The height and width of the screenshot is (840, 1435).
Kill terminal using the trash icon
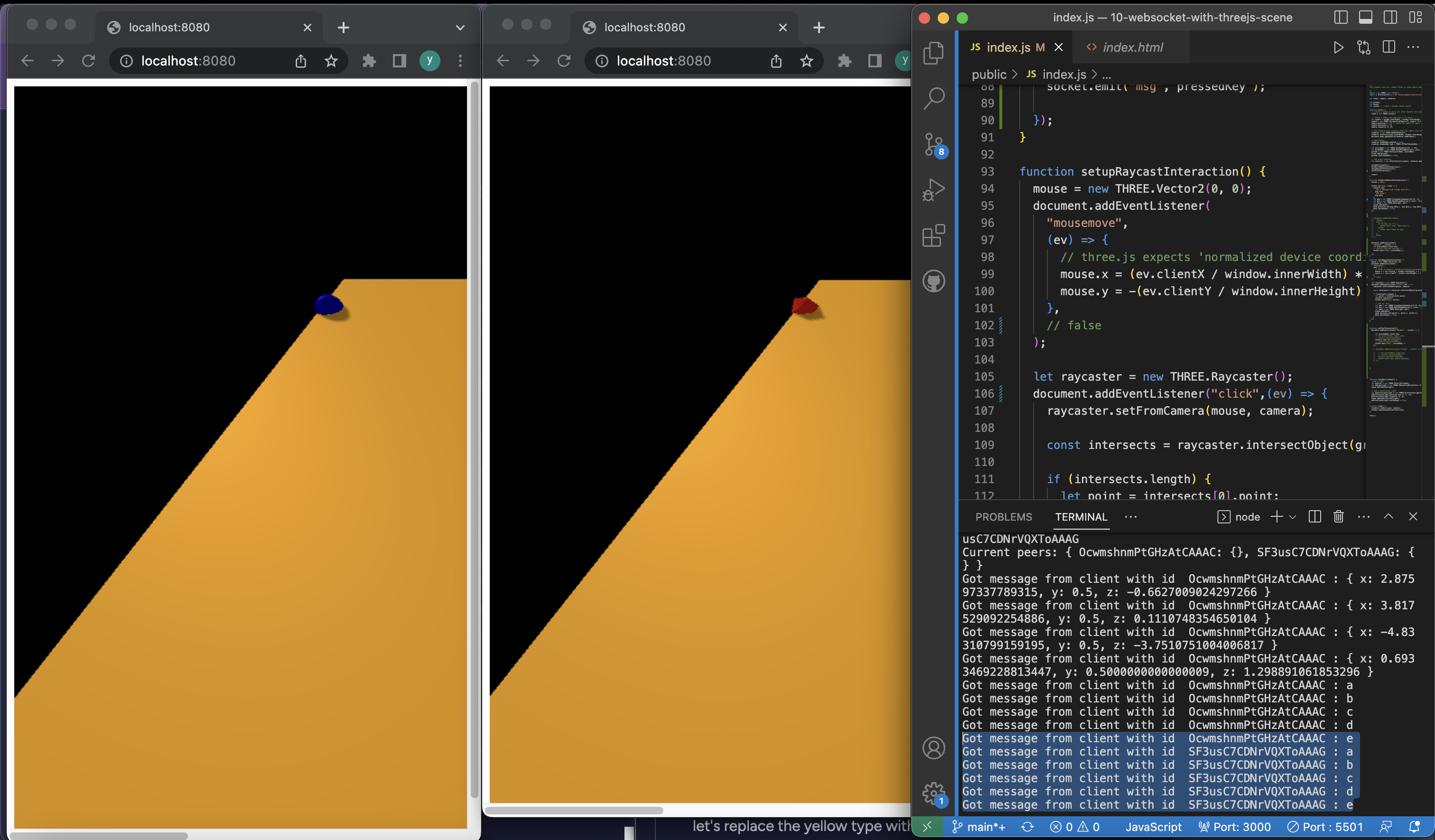coord(1338,516)
